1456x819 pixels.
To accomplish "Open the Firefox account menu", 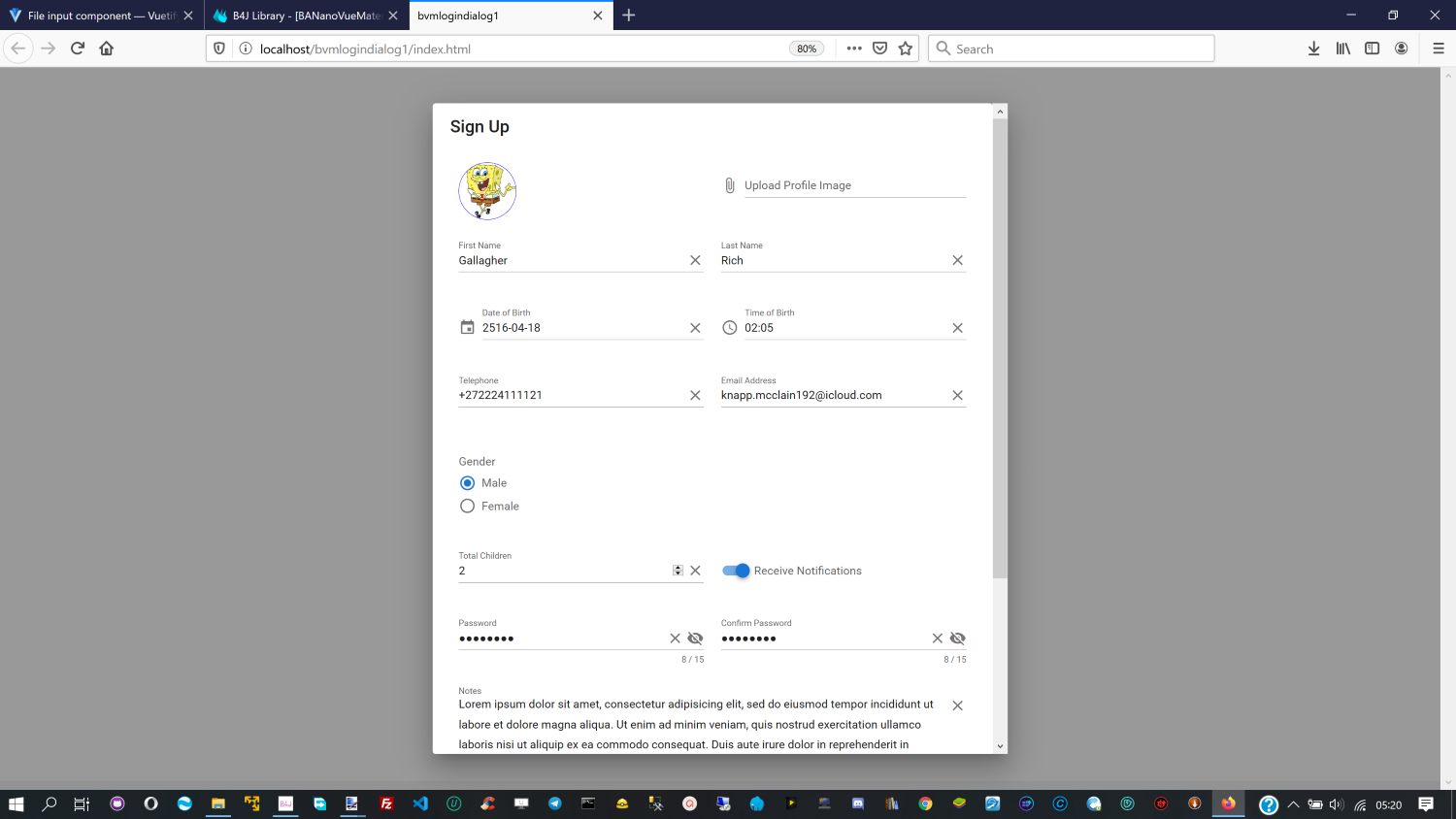I will 1402,49.
